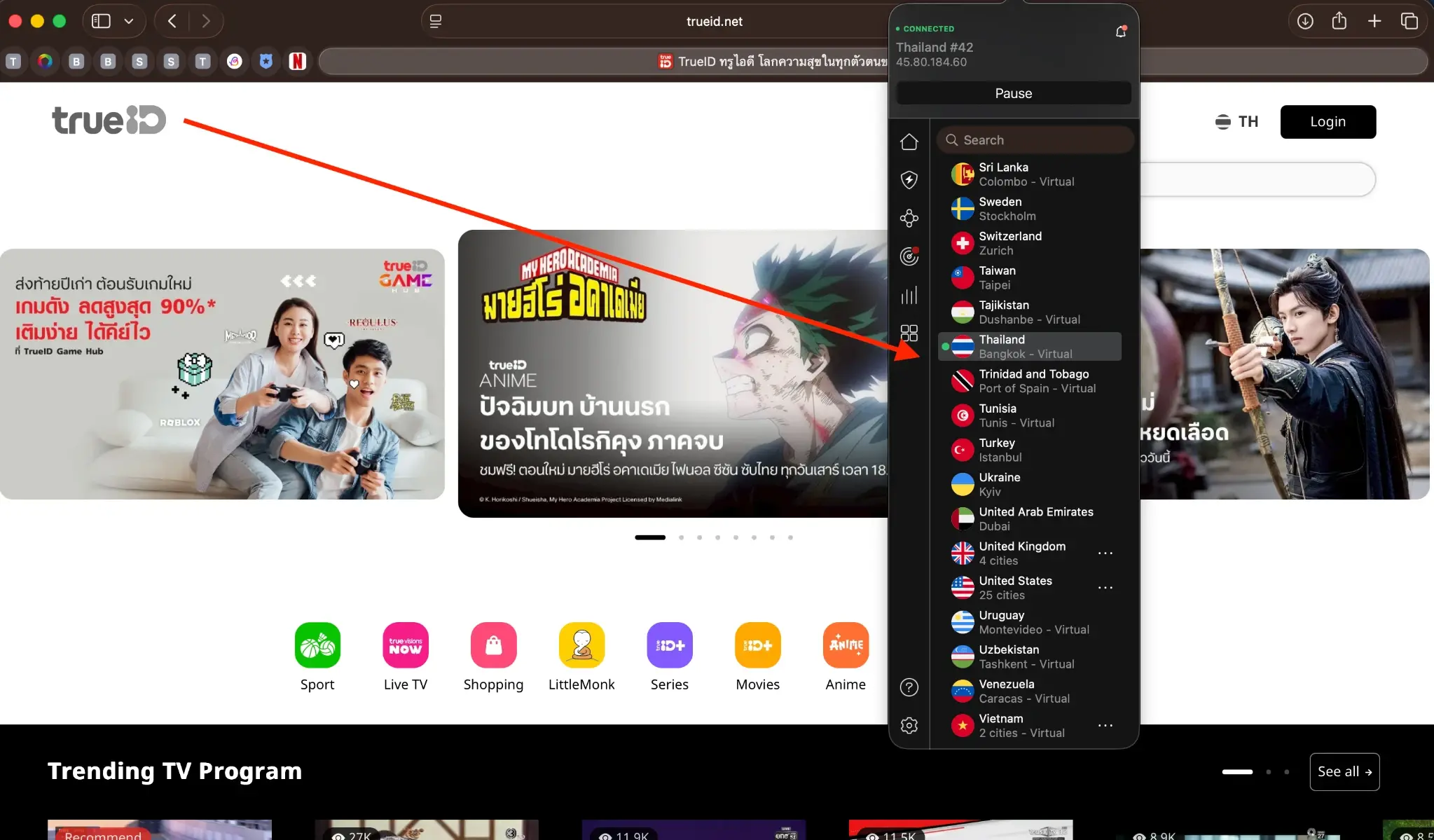Click the Login button

coord(1327,121)
